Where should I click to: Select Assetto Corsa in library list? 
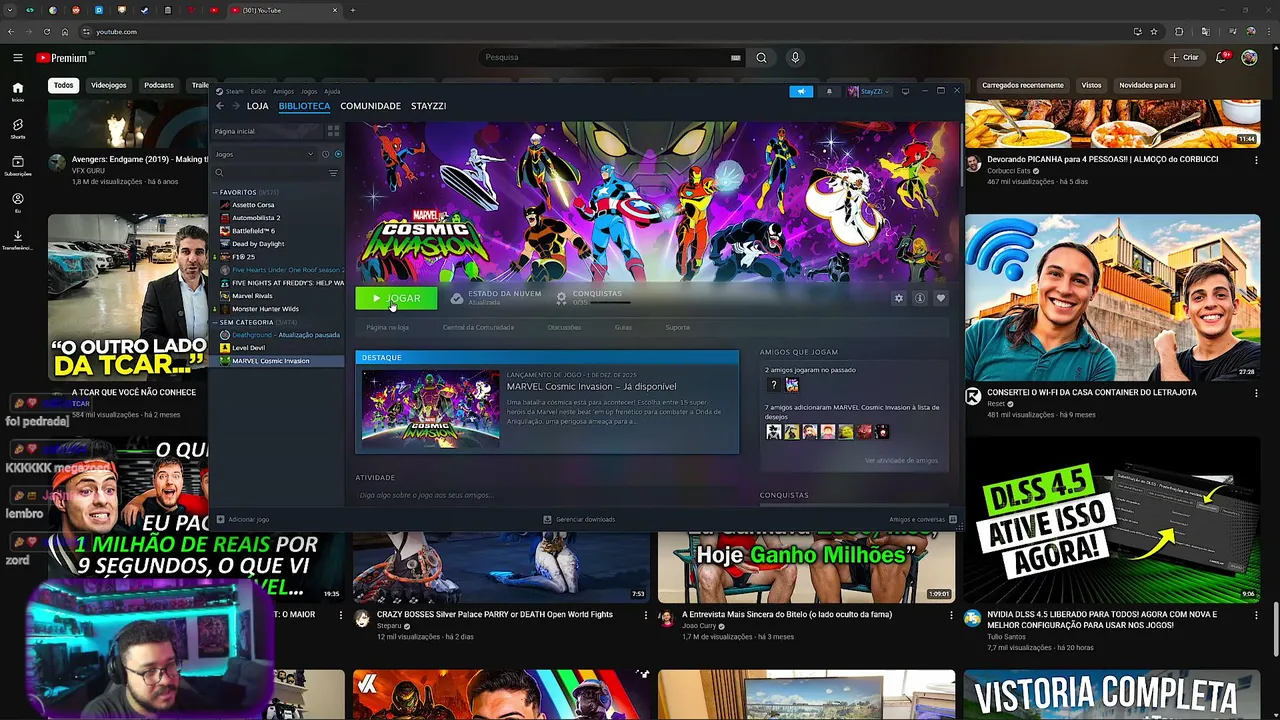tap(253, 205)
